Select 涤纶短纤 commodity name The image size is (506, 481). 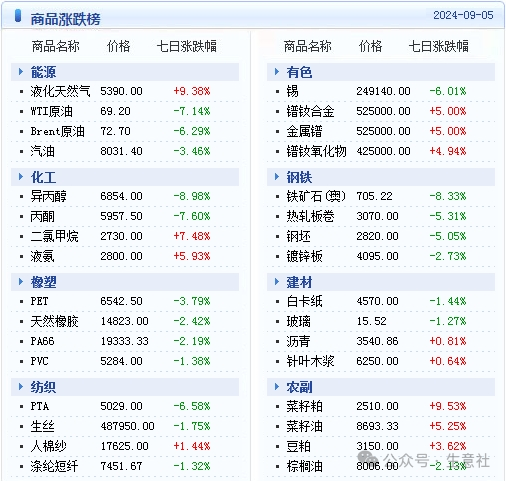[x=54, y=466]
